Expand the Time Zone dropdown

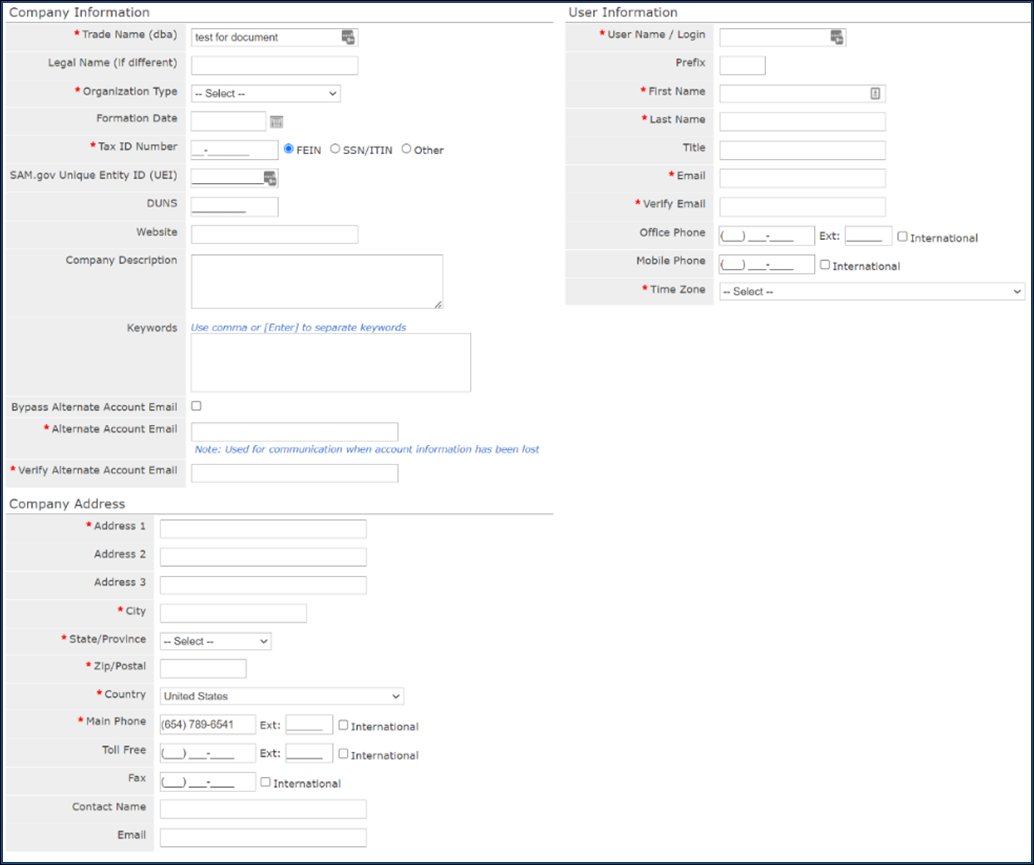pos(872,291)
